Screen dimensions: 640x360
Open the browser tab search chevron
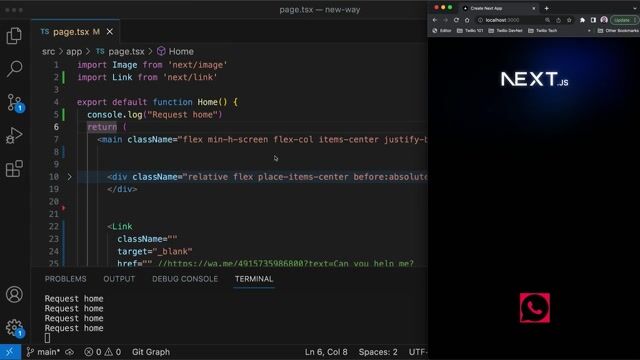coord(636,8)
